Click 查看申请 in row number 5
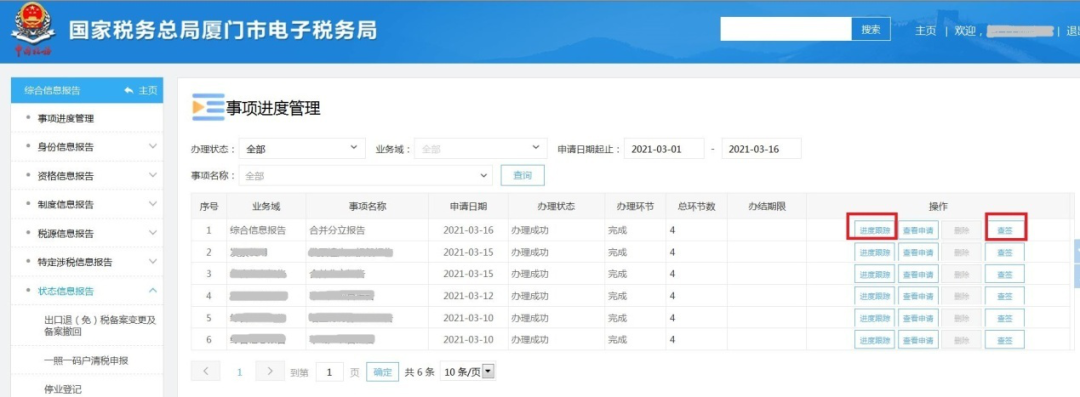This screenshot has height=397, width=1080. [x=918, y=318]
